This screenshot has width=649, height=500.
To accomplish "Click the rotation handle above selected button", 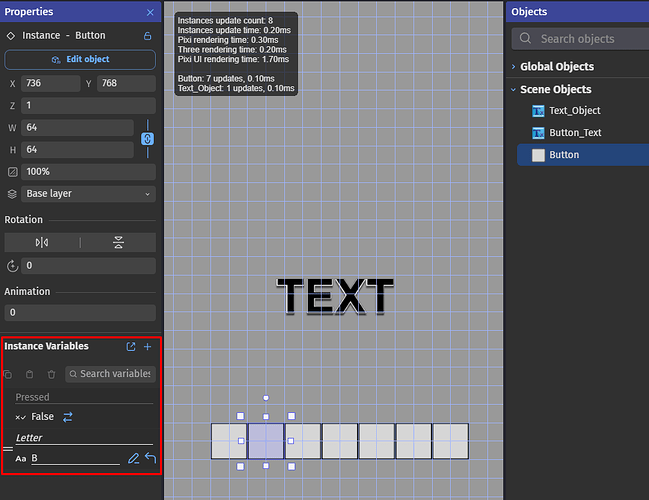I will (266, 398).
